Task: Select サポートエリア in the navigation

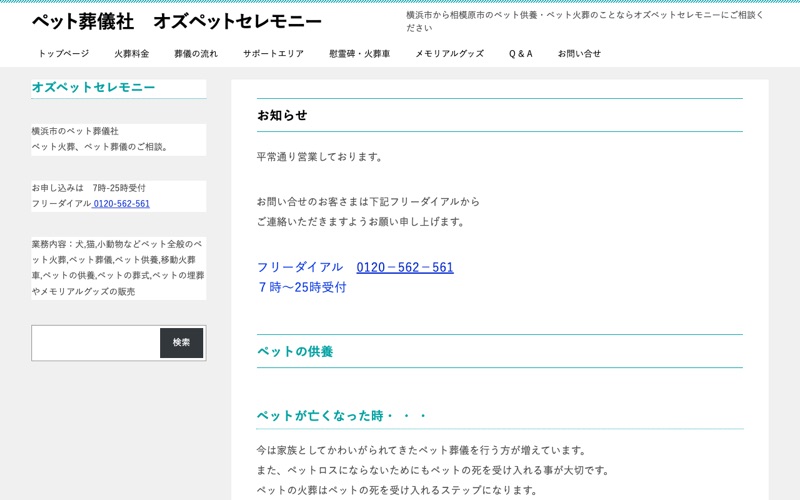Action: [x=273, y=54]
